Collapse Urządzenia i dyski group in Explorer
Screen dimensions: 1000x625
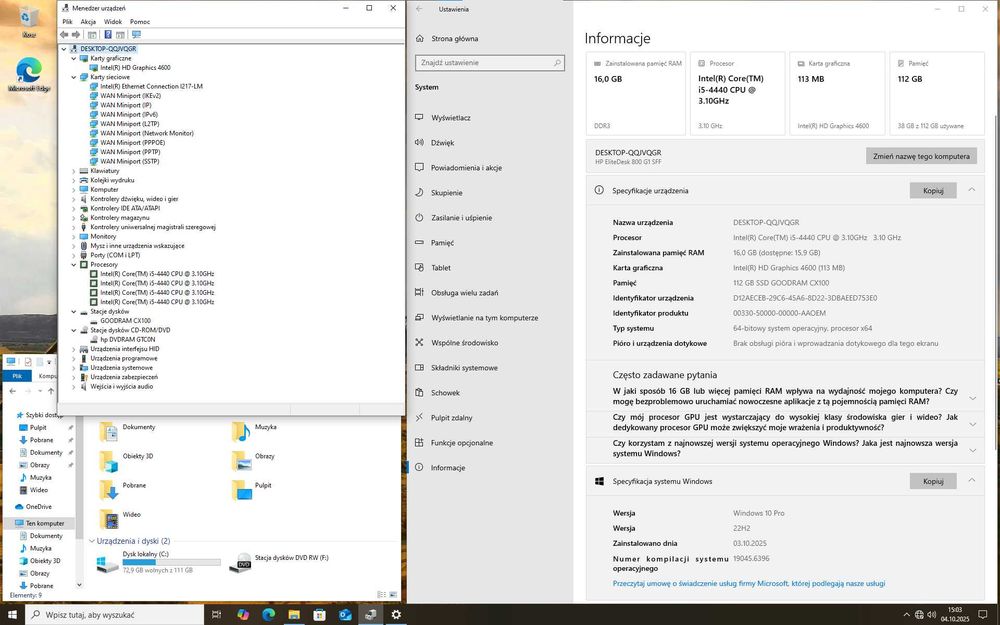(92, 541)
